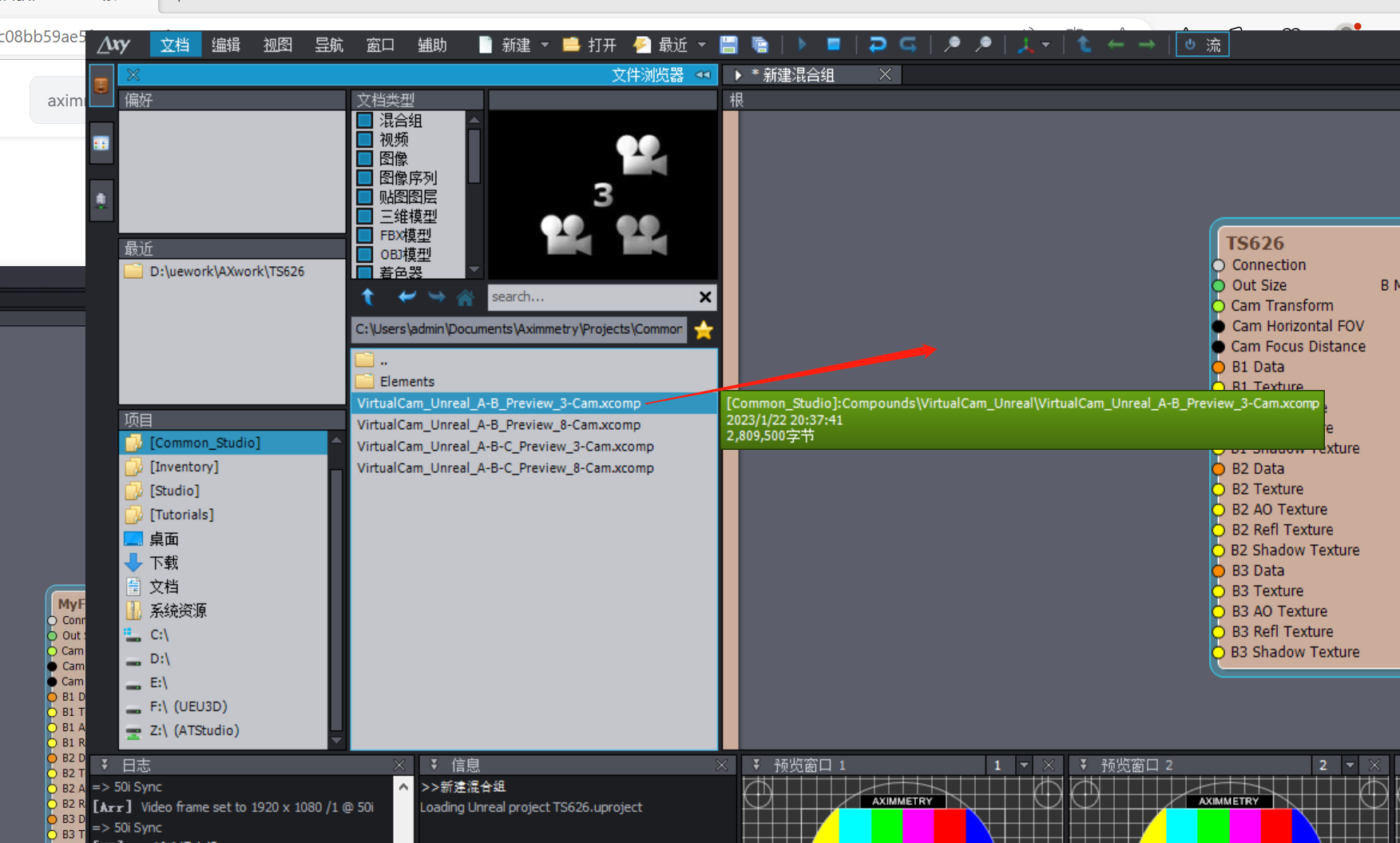Toggle the 贴图图层 file type checkbox

[365, 197]
